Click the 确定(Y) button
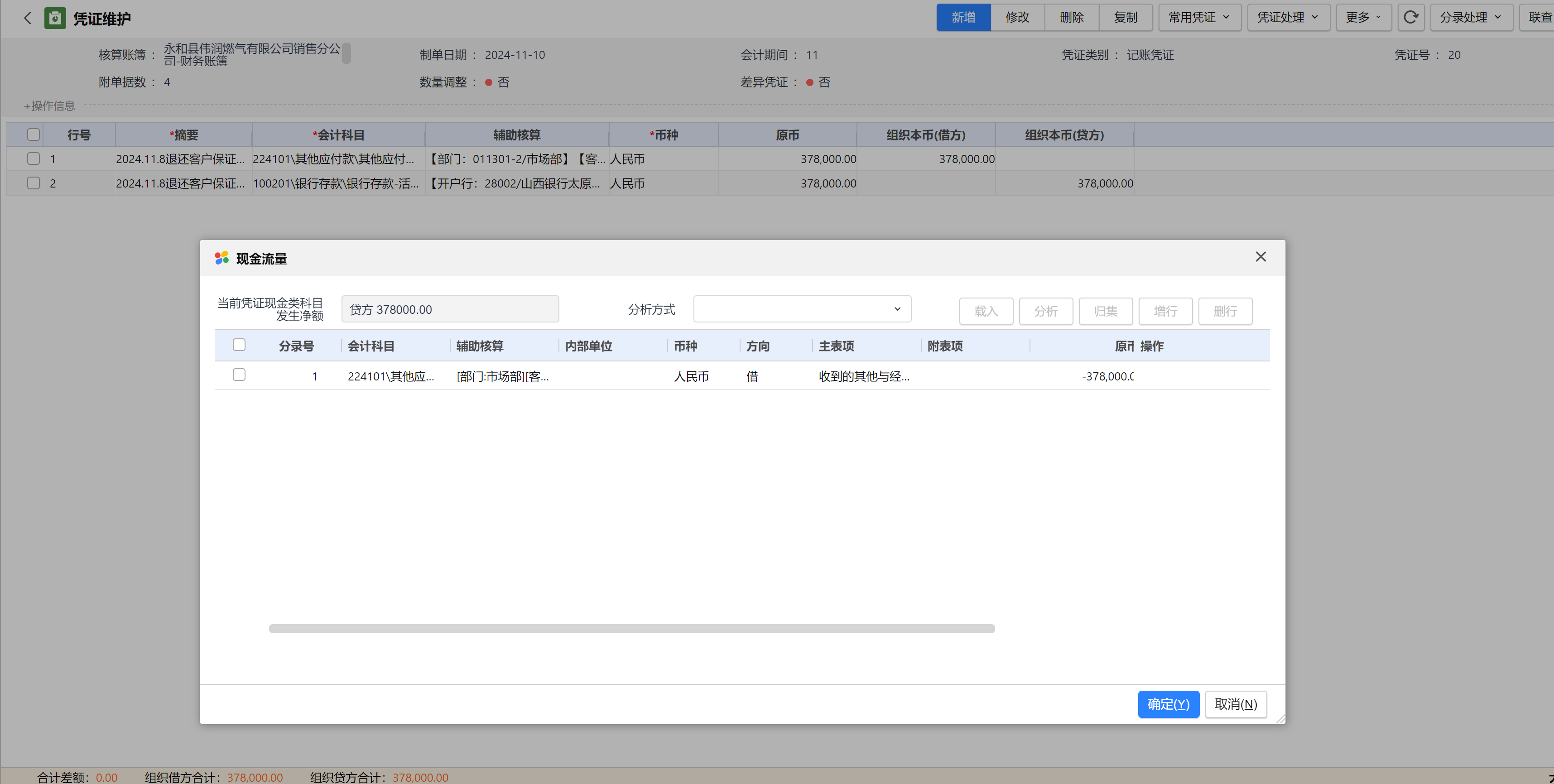1554x784 pixels. (1168, 704)
